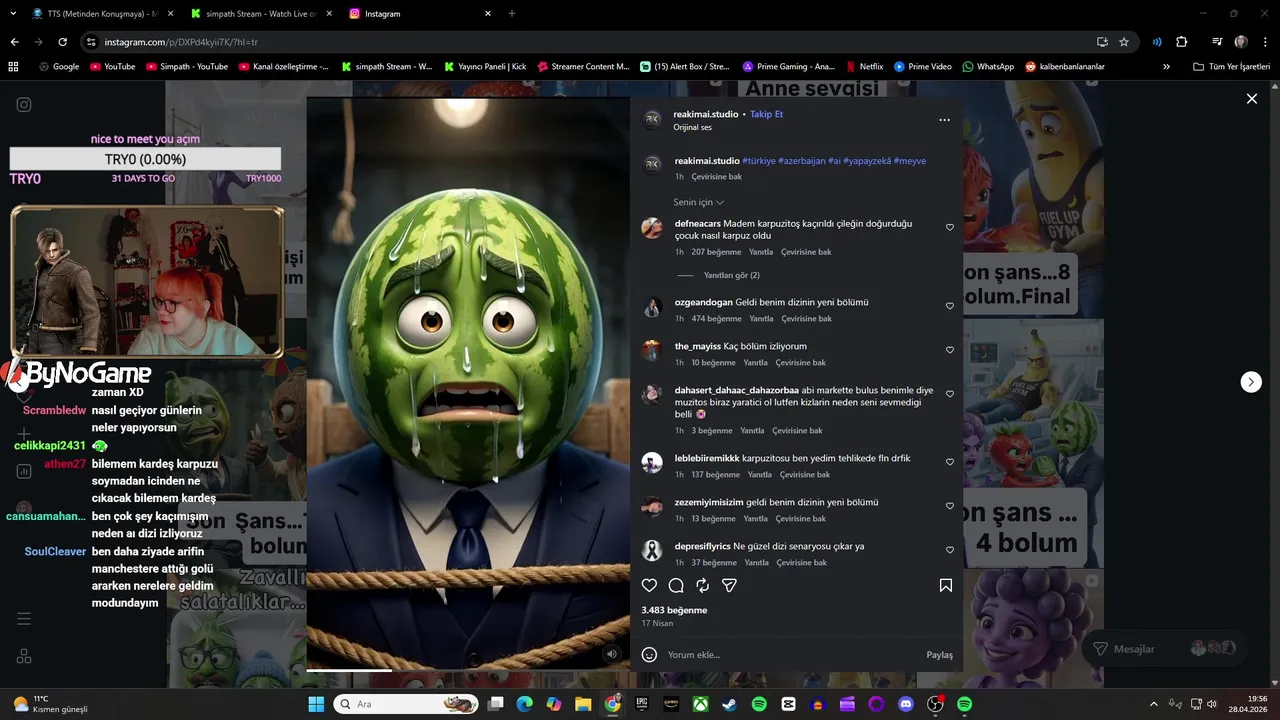Like ozgeandogan's comment
The width and height of the screenshot is (1280, 720).
click(949, 306)
